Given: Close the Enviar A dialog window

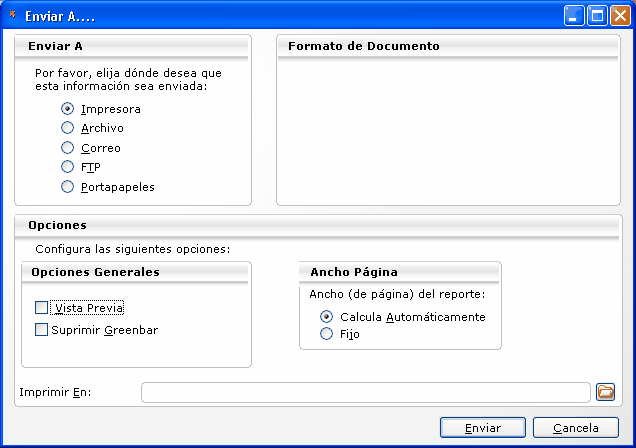Looking at the screenshot, I should tap(620, 15).
